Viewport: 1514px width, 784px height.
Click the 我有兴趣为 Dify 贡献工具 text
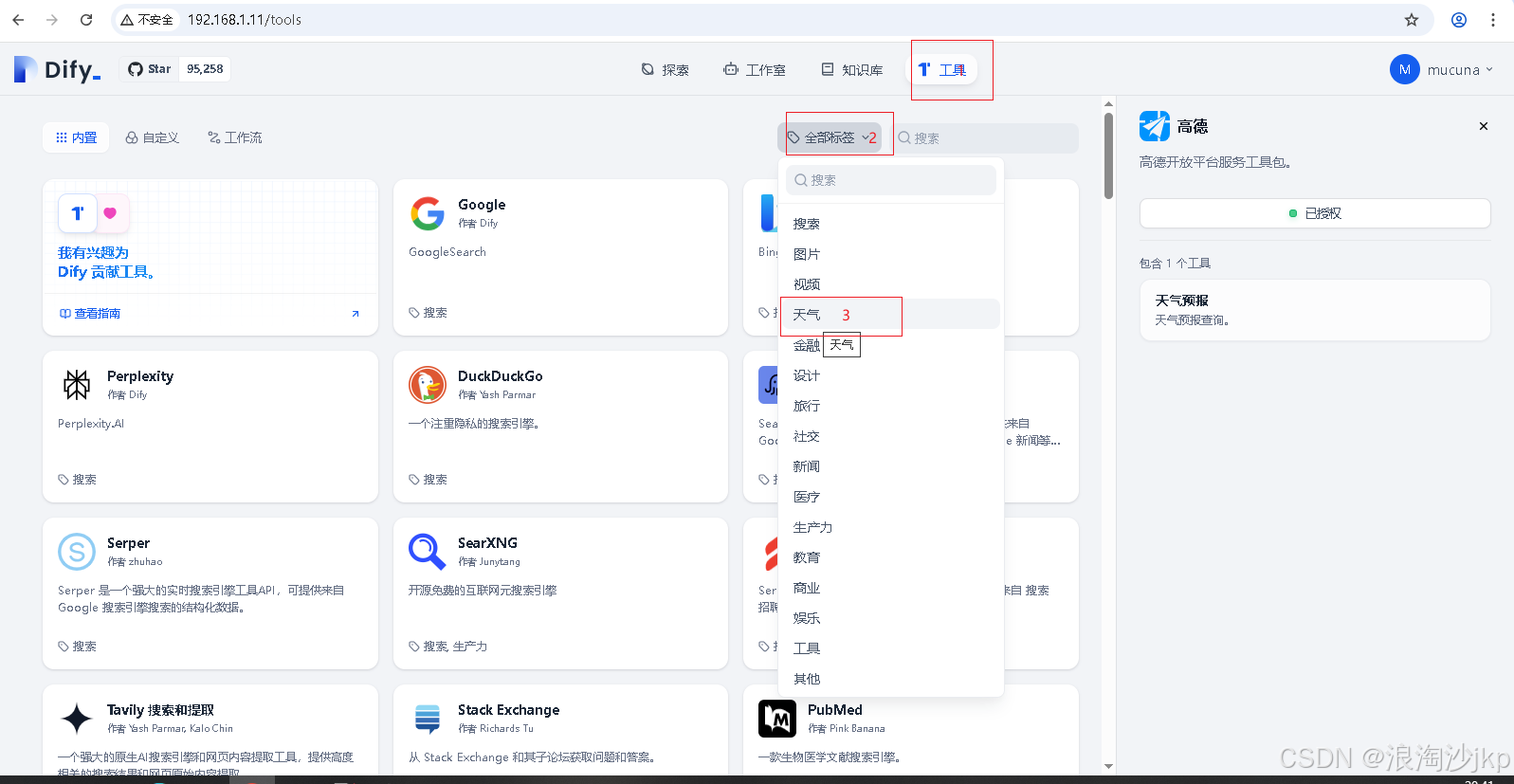point(105,263)
